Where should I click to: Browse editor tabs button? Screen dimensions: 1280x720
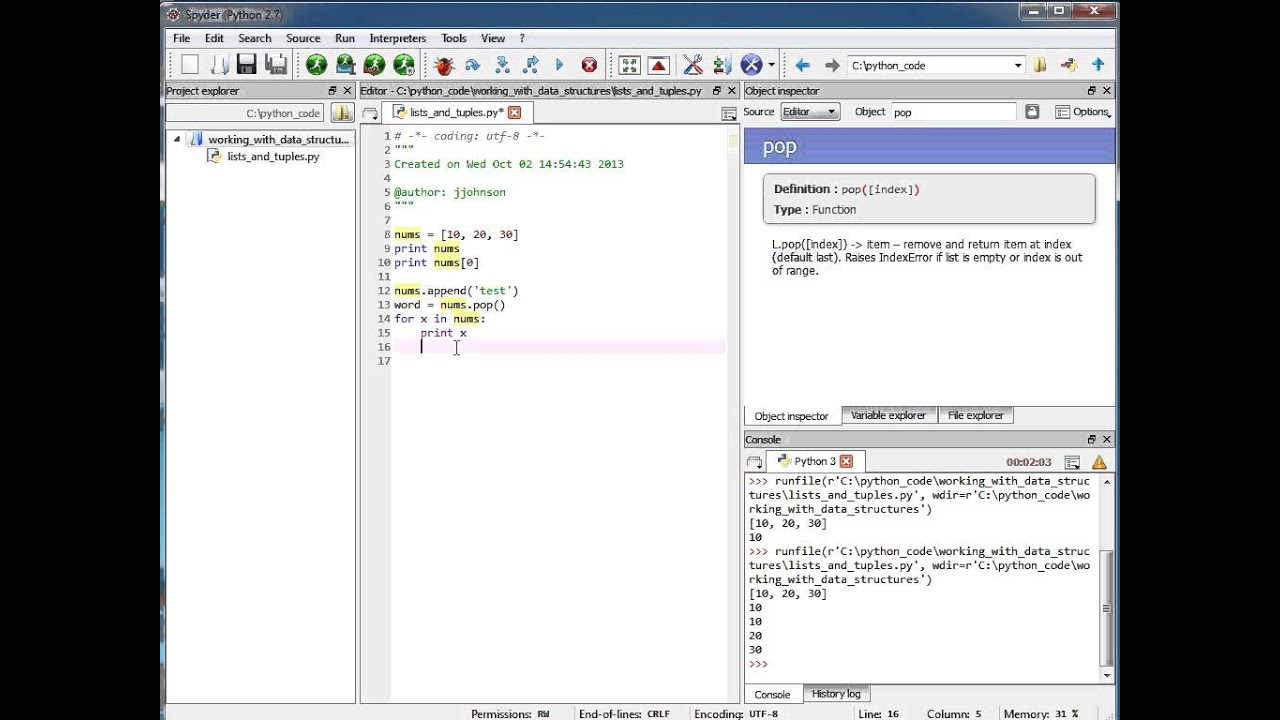369,113
